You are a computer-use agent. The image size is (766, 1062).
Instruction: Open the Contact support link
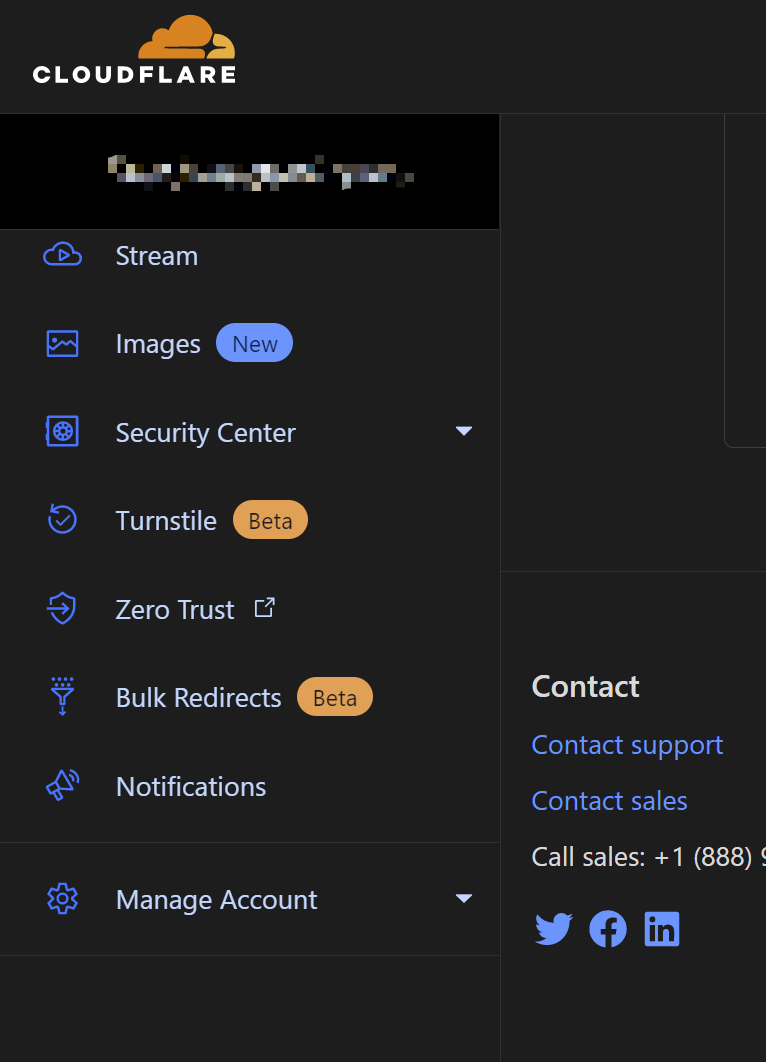tap(627, 745)
